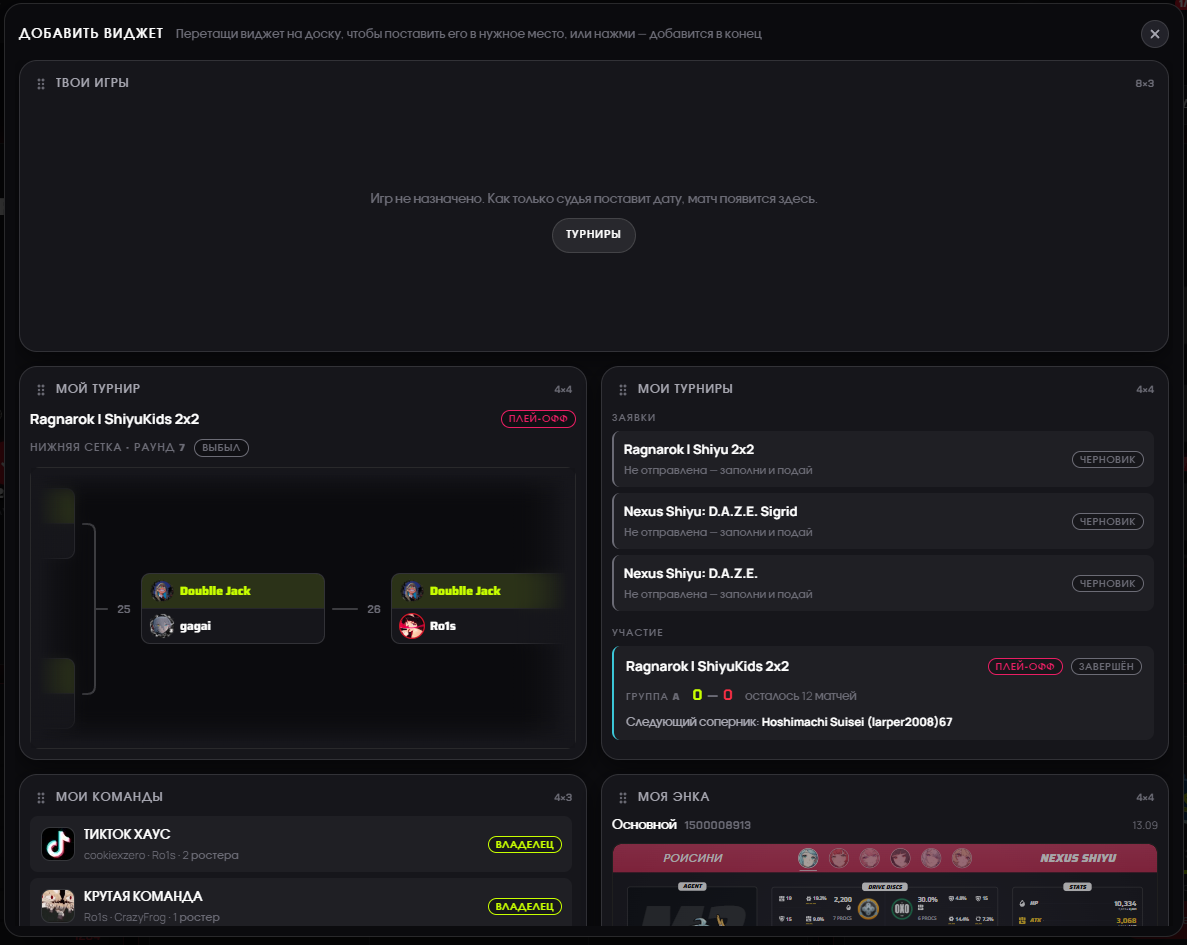Open the Nexus Shiyu: D.A.Z.E. Sigrid application
The width and height of the screenshot is (1187, 945).
point(883,521)
